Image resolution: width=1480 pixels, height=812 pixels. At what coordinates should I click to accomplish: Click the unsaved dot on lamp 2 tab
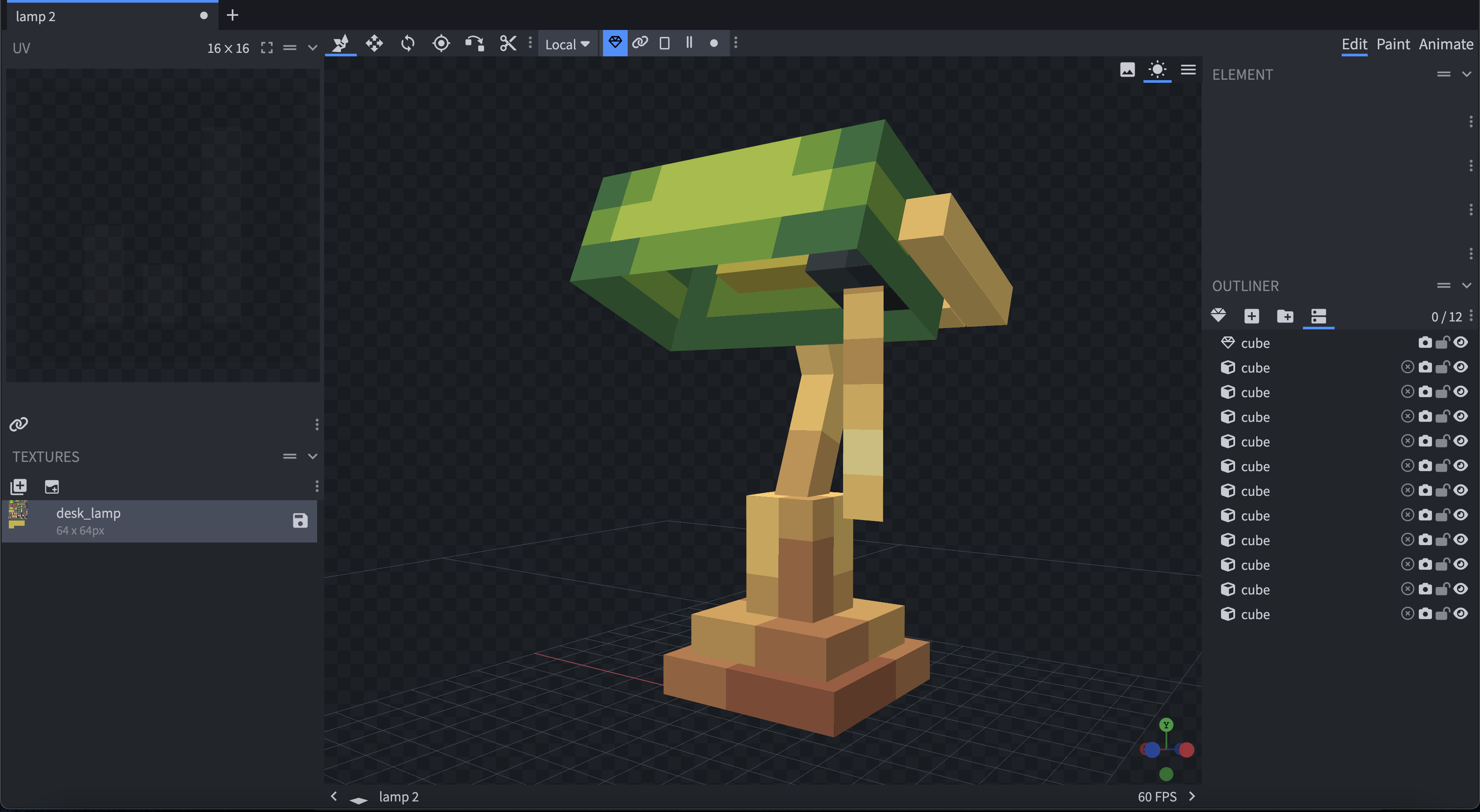click(x=203, y=15)
